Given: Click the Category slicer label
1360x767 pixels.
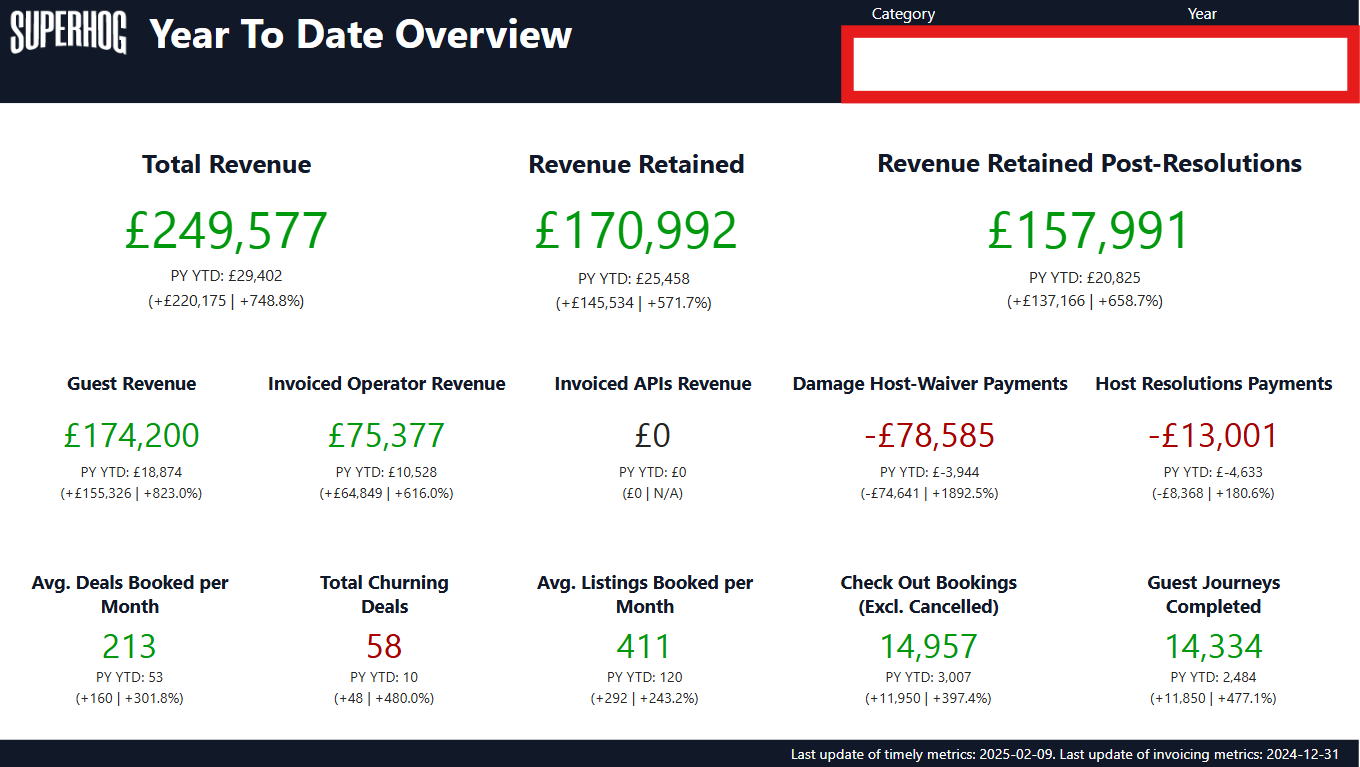Looking at the screenshot, I should (x=903, y=14).
